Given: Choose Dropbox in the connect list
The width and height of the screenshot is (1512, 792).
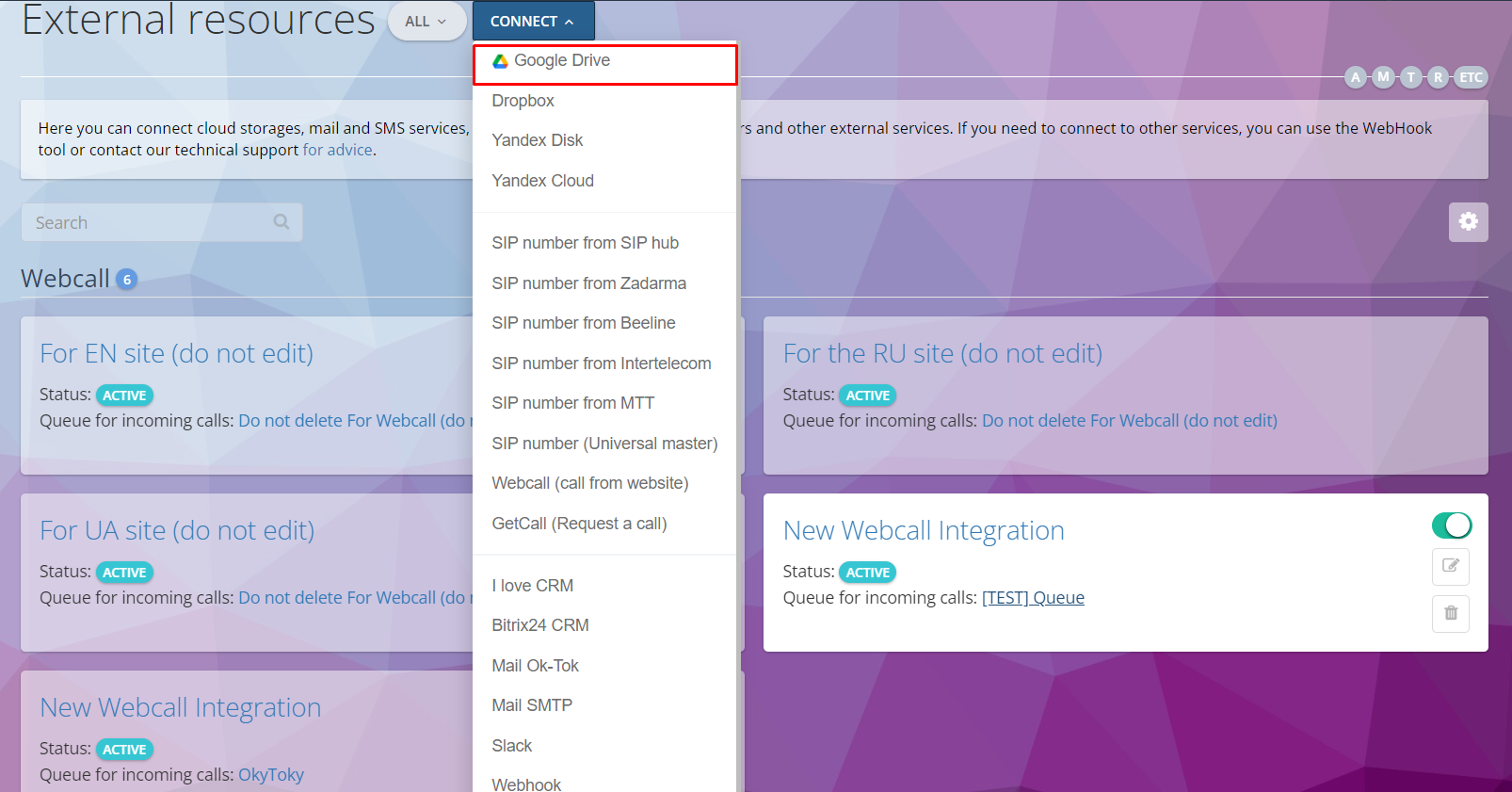Looking at the screenshot, I should (523, 101).
